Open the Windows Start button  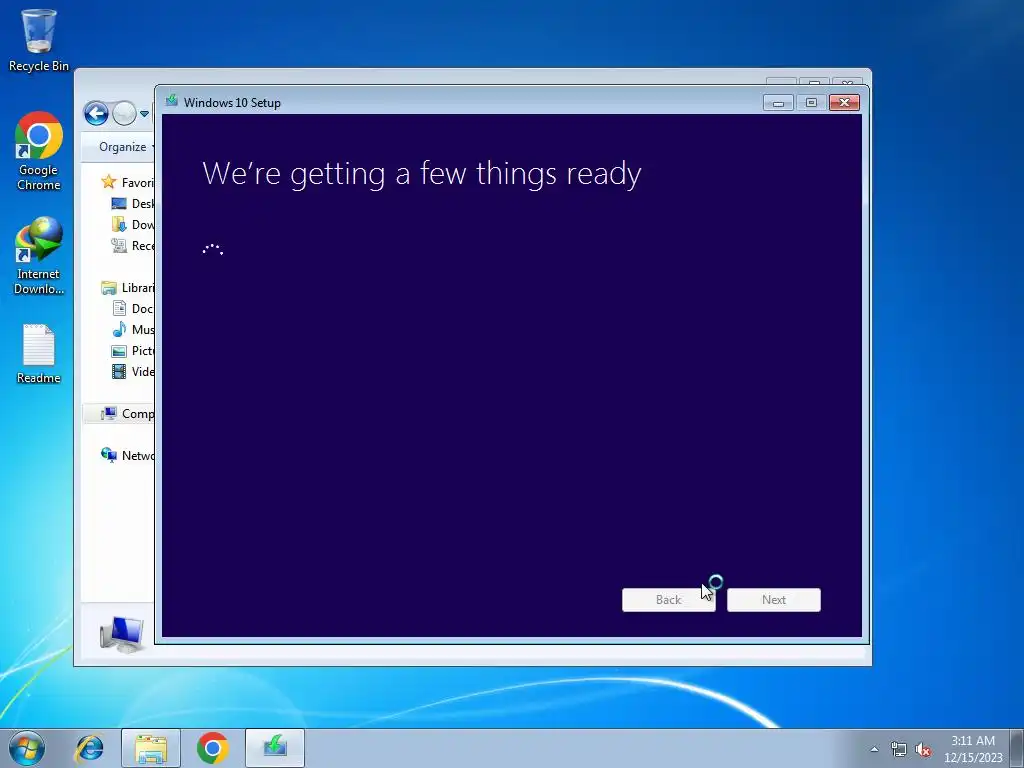(27, 748)
